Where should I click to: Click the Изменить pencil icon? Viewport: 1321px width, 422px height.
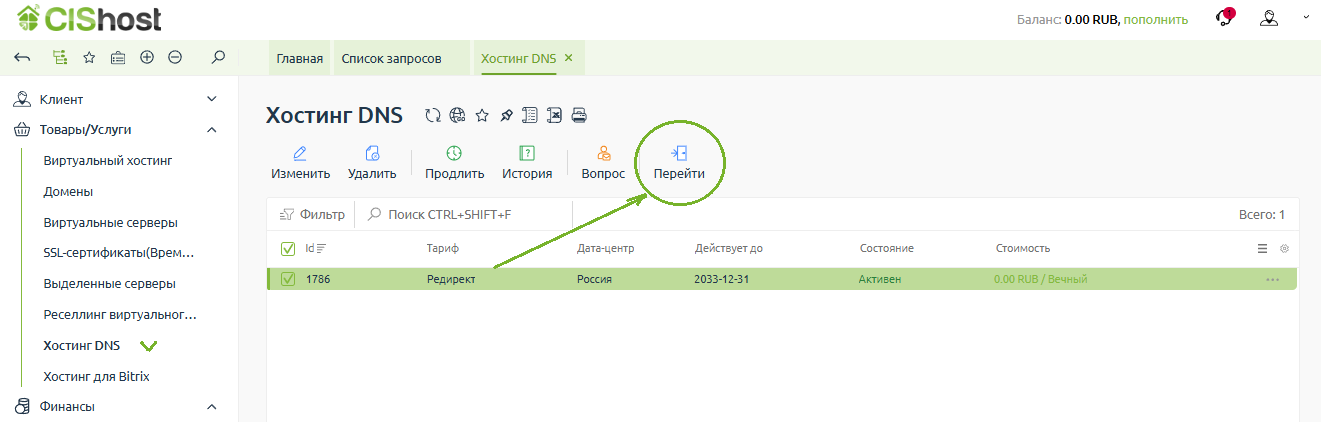coord(300,154)
